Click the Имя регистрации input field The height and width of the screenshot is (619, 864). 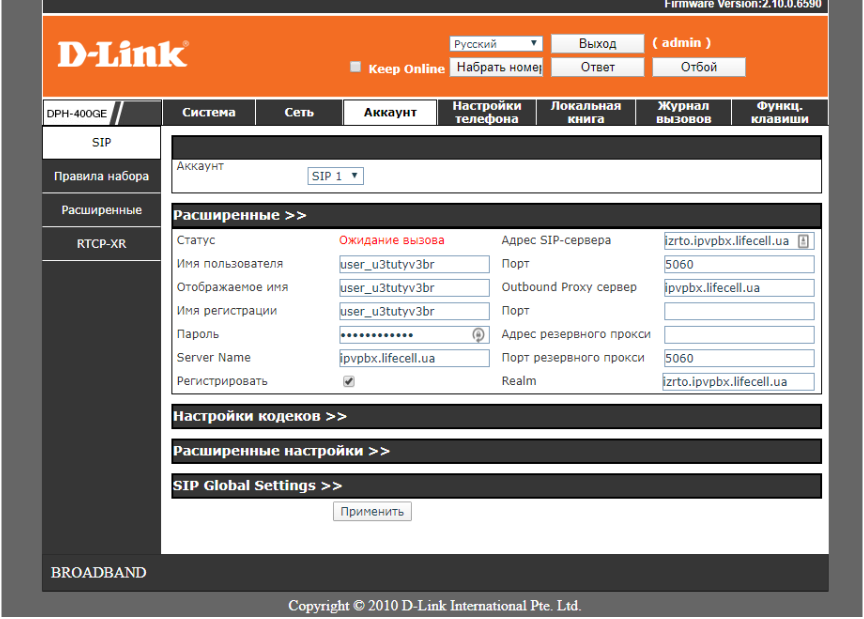coord(414,311)
